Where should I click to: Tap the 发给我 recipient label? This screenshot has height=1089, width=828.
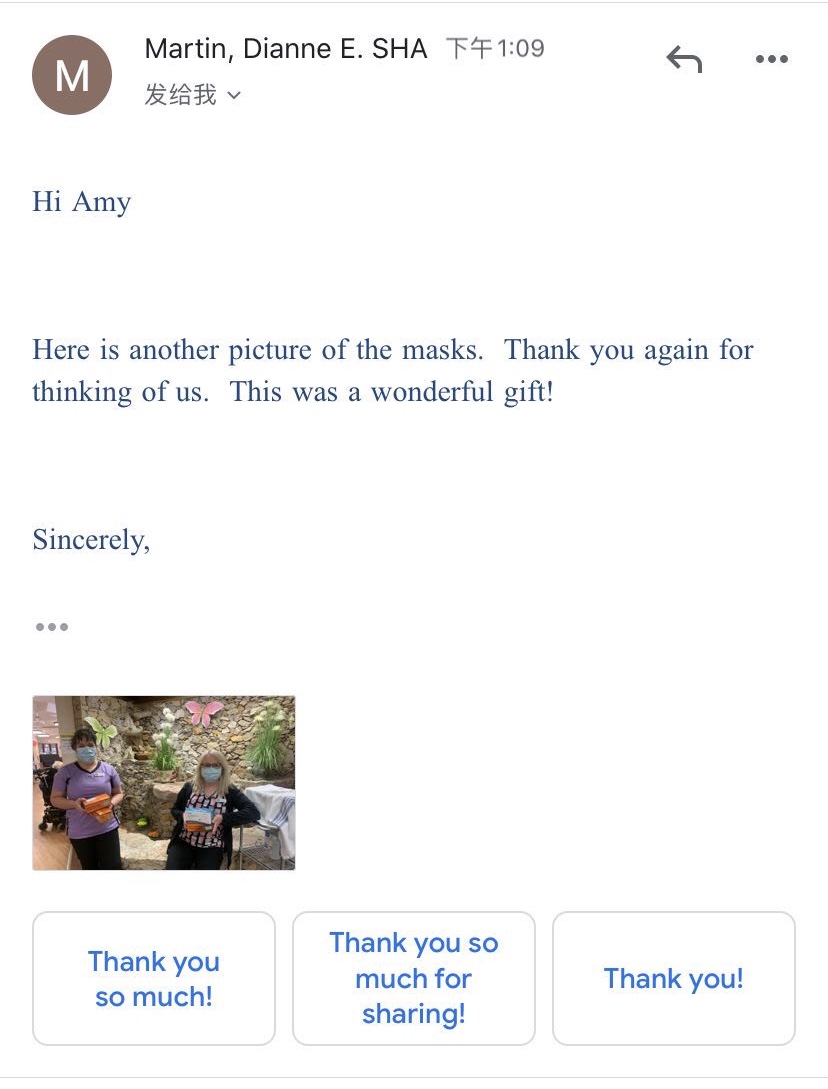(x=181, y=95)
